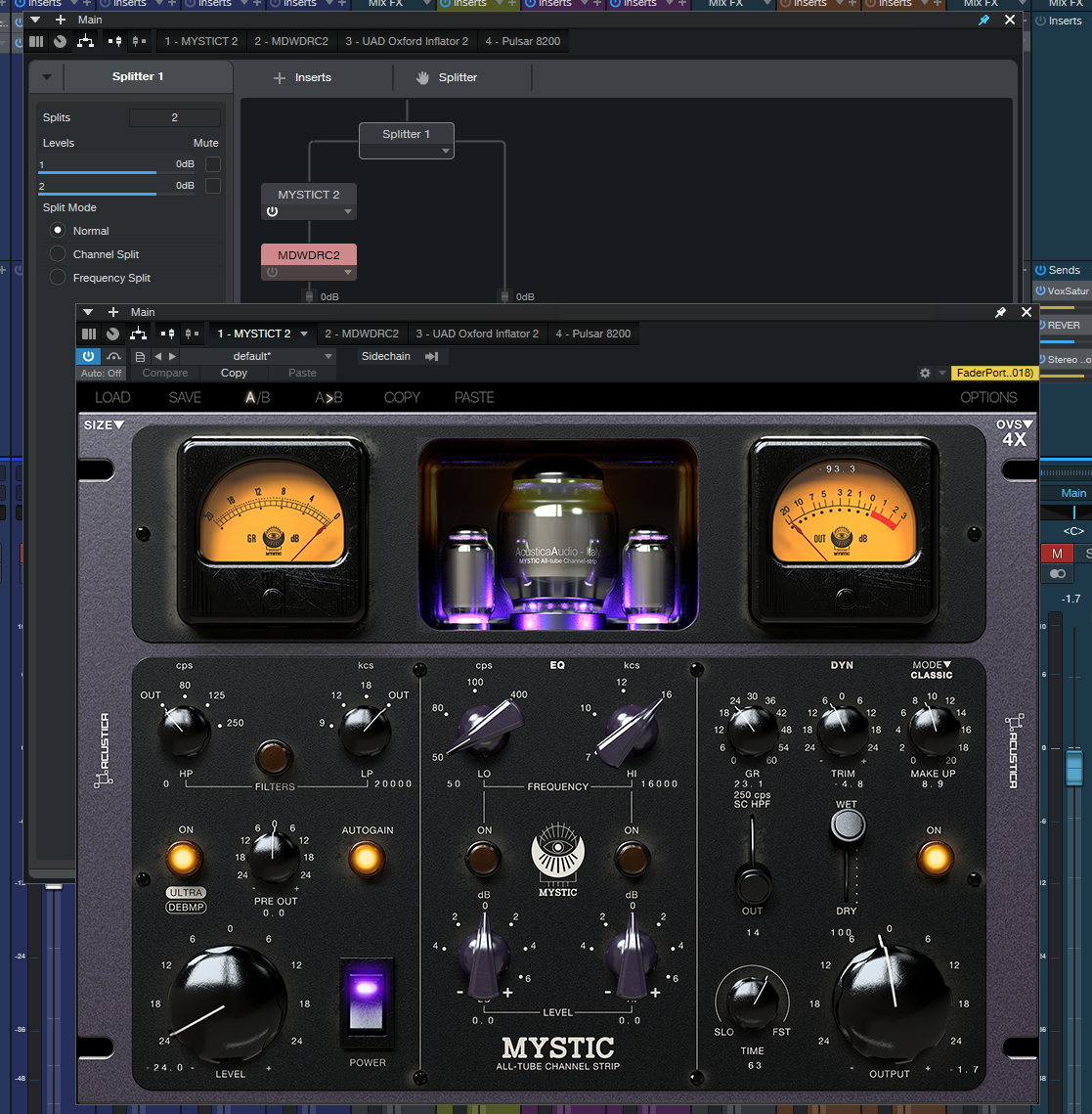Click fader-before-square icon in front plugin window toolbar
This screenshot has height=1114, width=1092.
[x=191, y=334]
